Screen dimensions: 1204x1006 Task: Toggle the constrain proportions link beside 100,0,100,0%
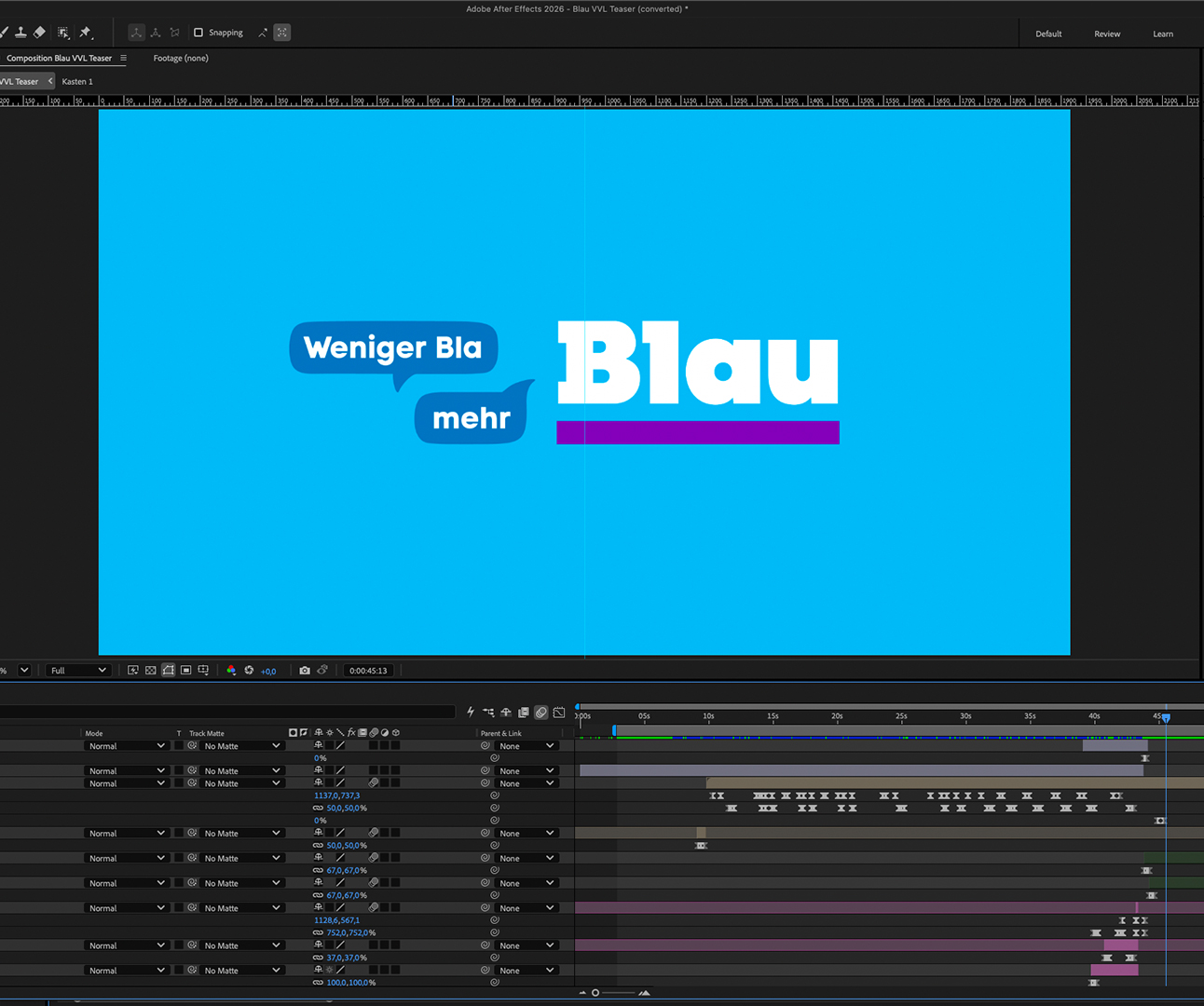coord(318,983)
